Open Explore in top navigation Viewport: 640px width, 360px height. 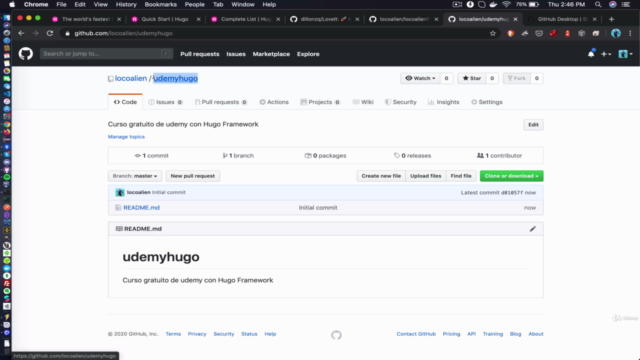coord(308,54)
